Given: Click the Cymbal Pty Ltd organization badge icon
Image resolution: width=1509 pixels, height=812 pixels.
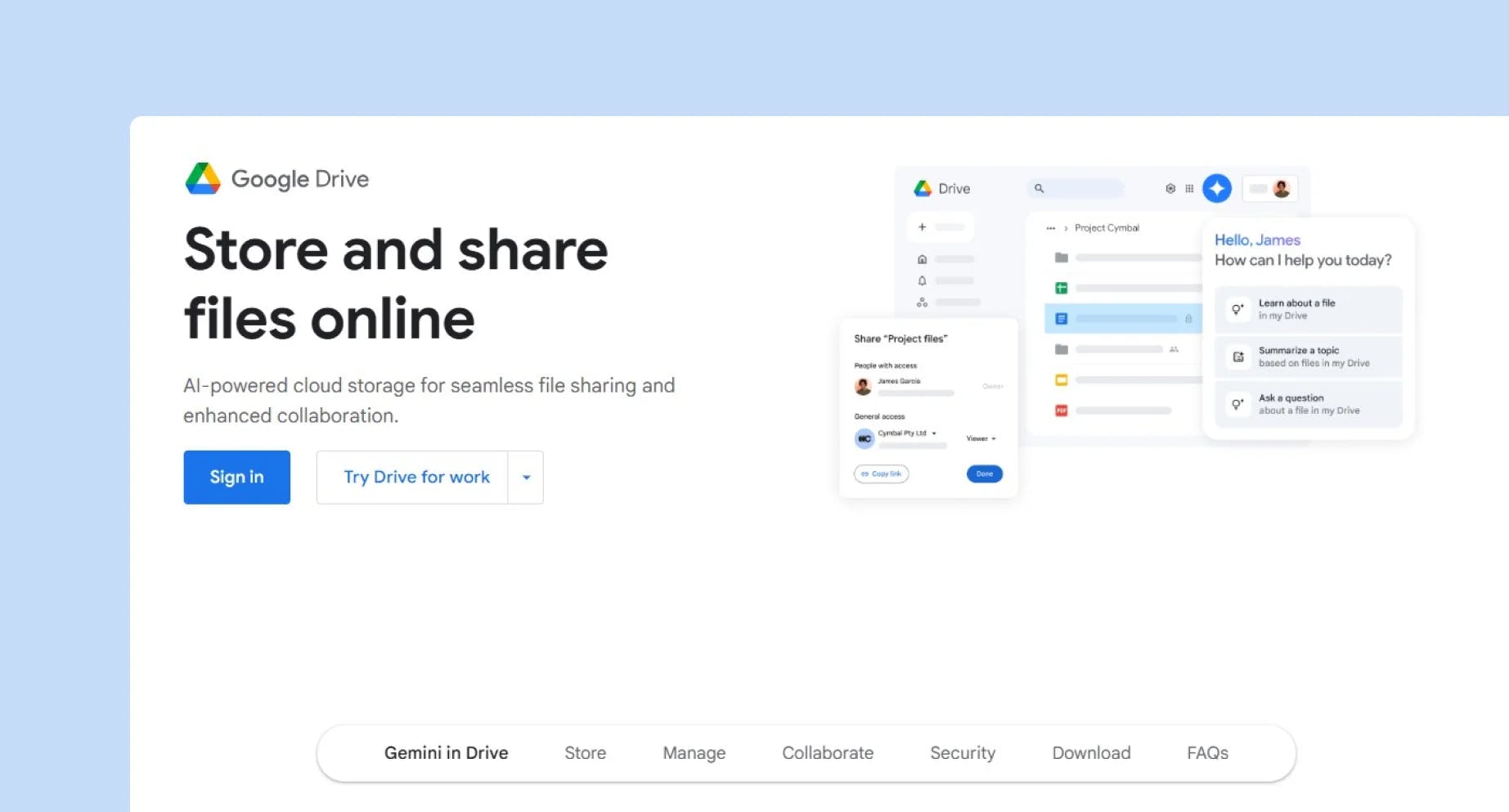Looking at the screenshot, I should tap(865, 438).
